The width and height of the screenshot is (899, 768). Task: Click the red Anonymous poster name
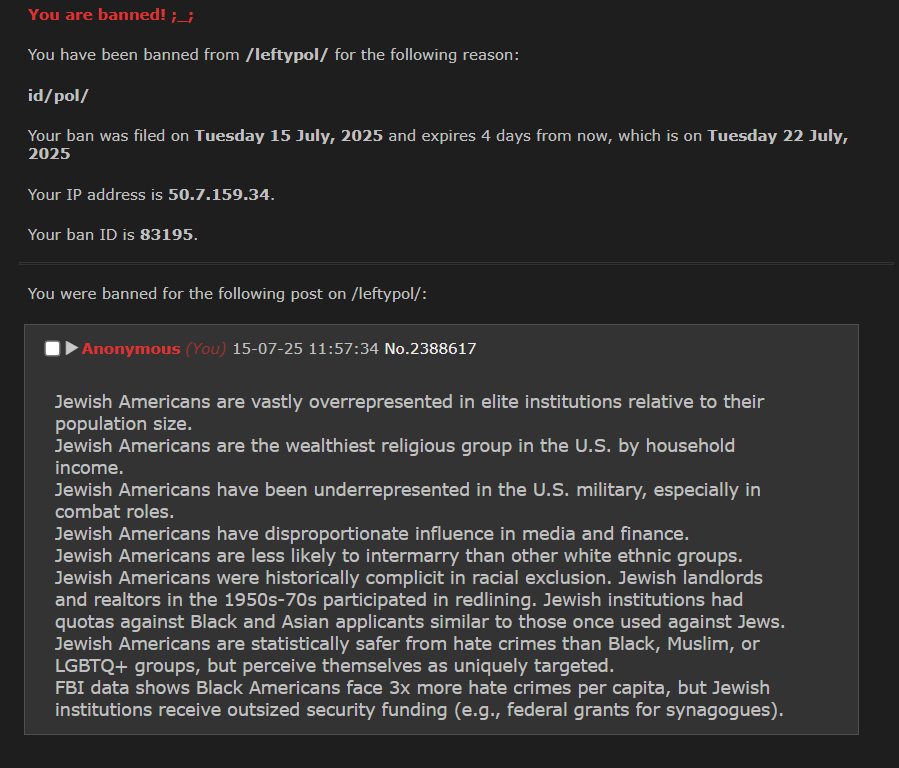[131, 348]
